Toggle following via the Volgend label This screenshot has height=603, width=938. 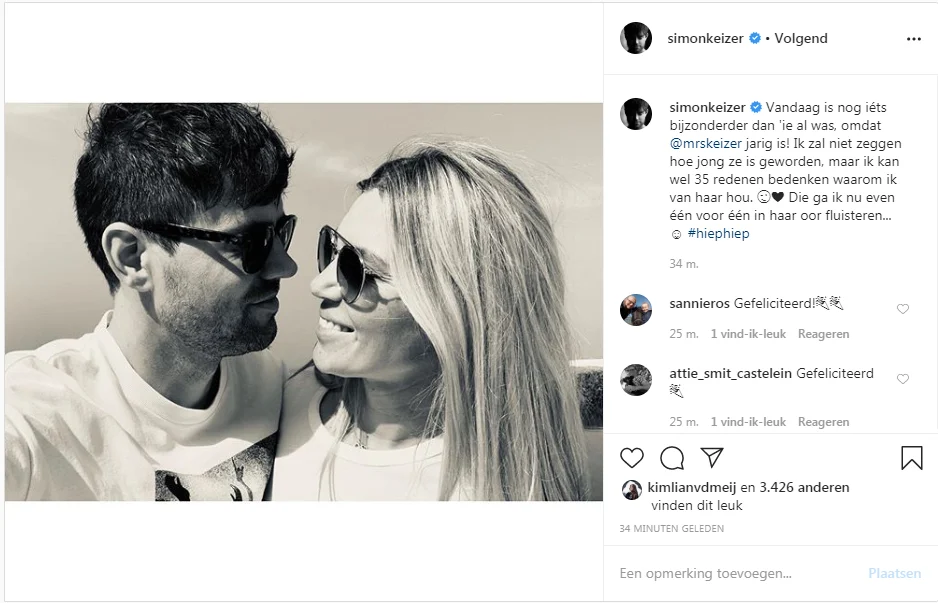click(x=798, y=38)
